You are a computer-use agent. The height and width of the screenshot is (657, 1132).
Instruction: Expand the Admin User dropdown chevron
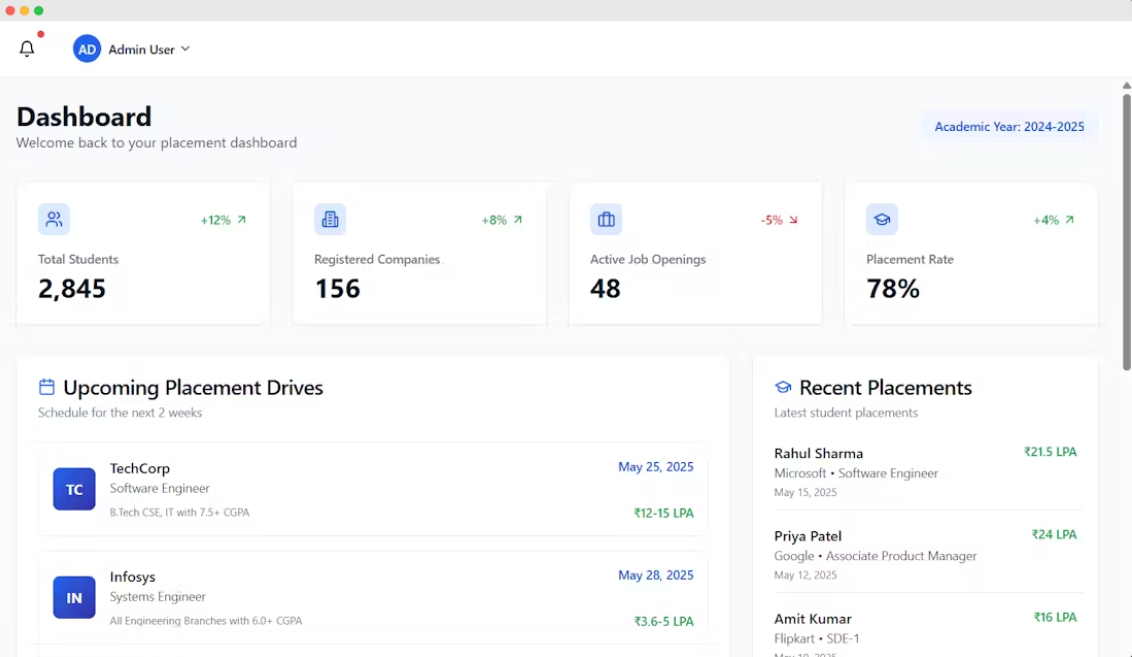tap(186, 49)
